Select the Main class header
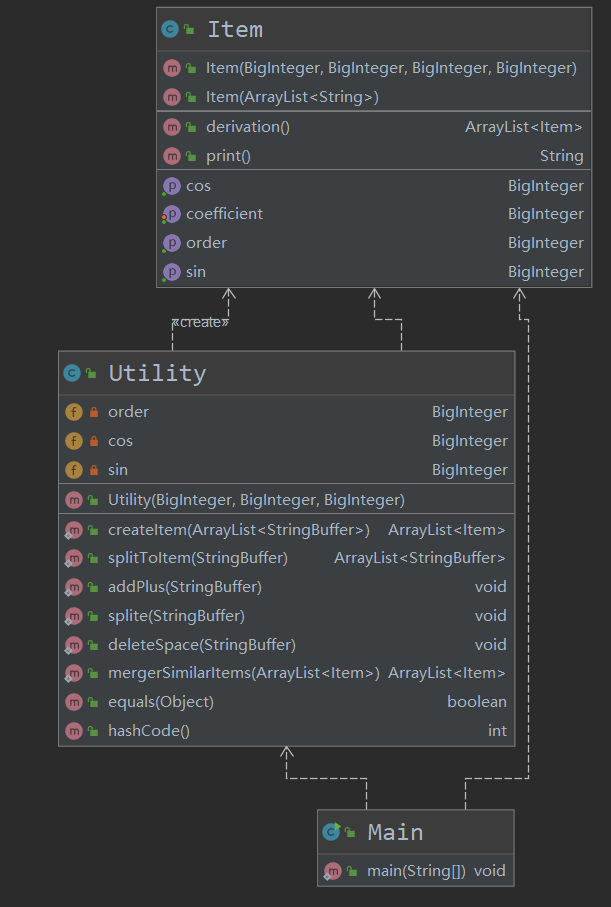Image resolution: width=611 pixels, height=907 pixels. click(395, 832)
